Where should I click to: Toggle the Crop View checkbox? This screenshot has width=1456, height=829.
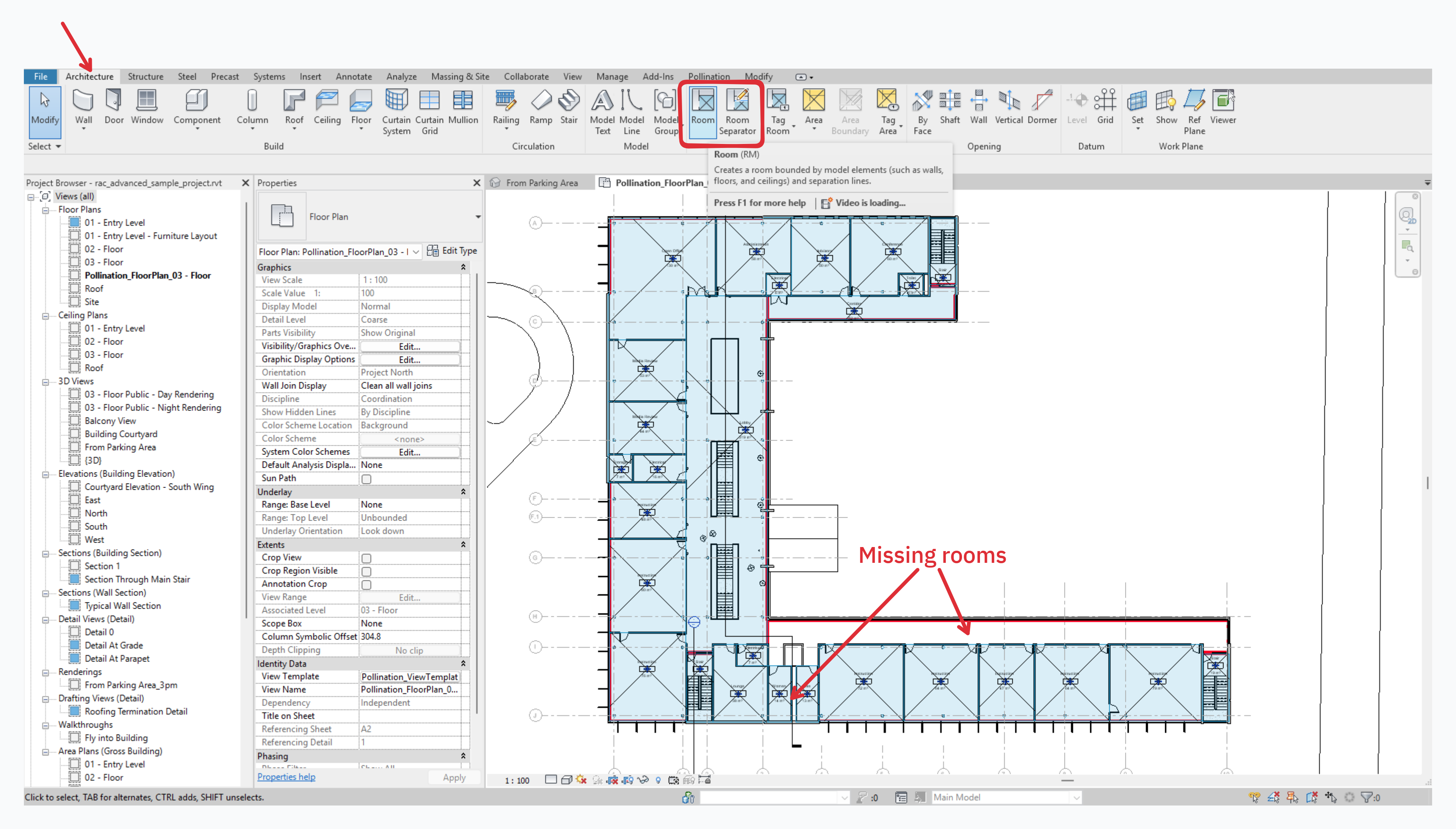tap(366, 558)
